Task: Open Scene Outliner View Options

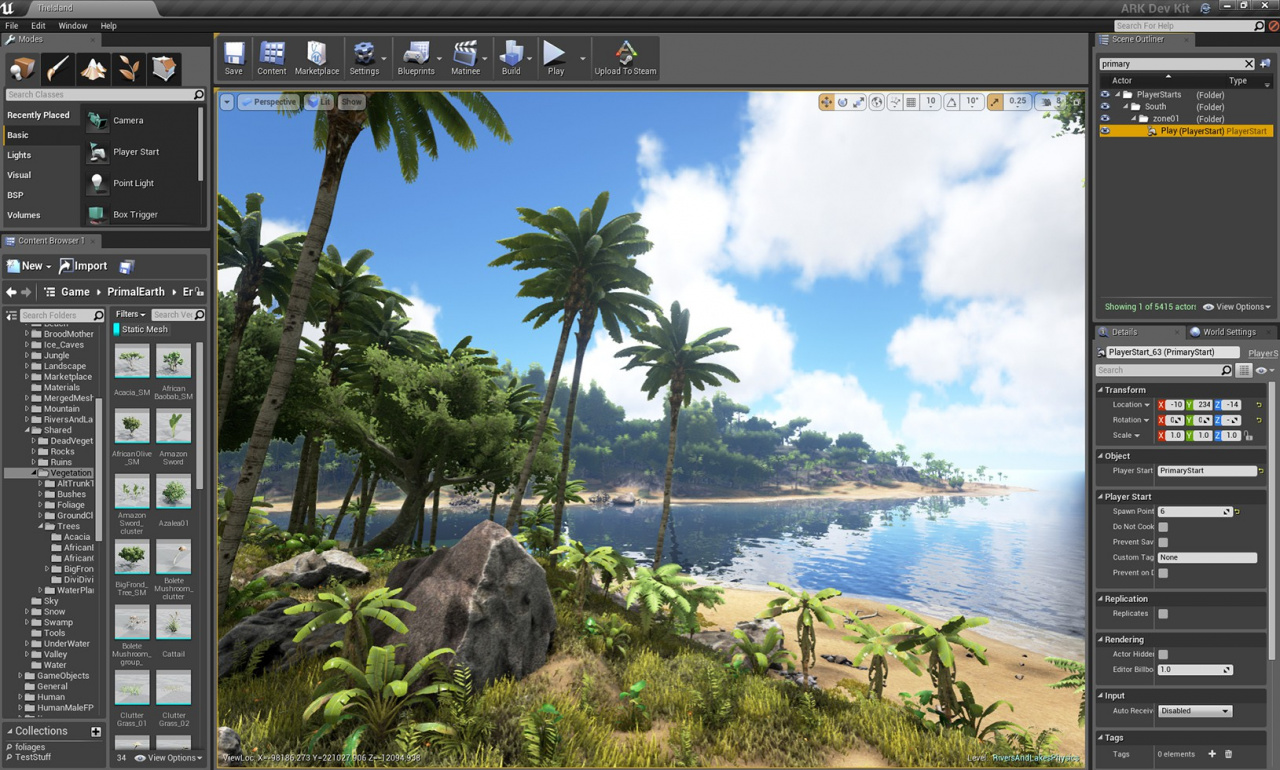Action: (x=1237, y=307)
